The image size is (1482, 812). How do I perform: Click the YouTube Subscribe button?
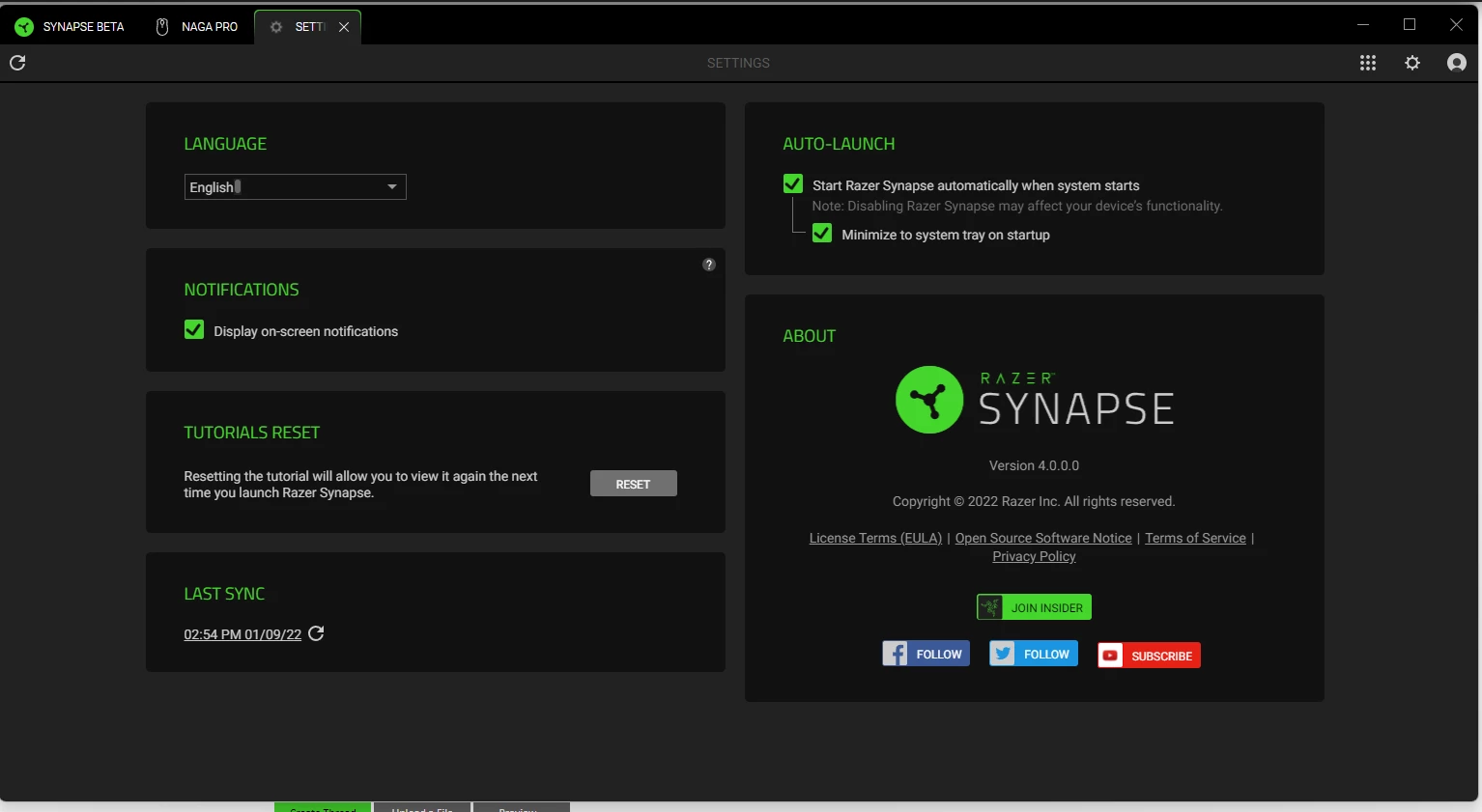(x=1149, y=656)
